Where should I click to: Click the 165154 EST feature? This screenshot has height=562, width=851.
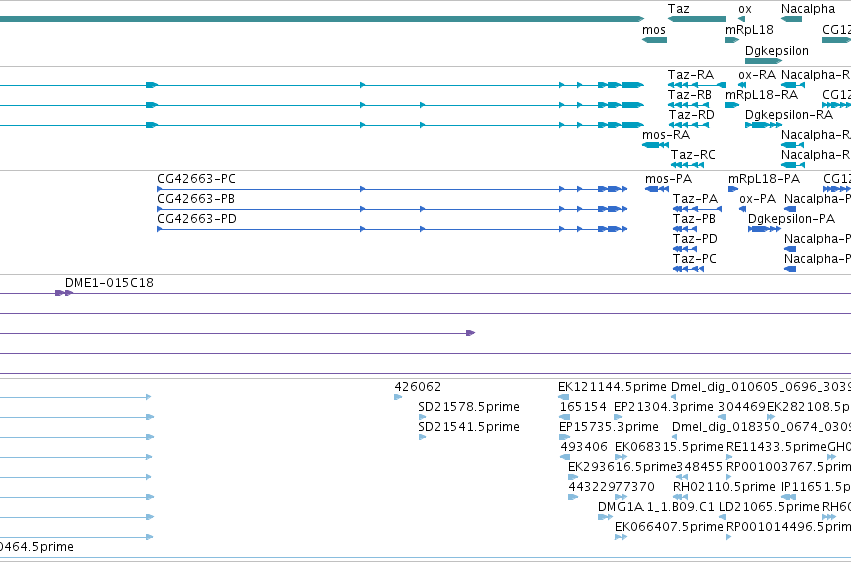[x=565, y=417]
